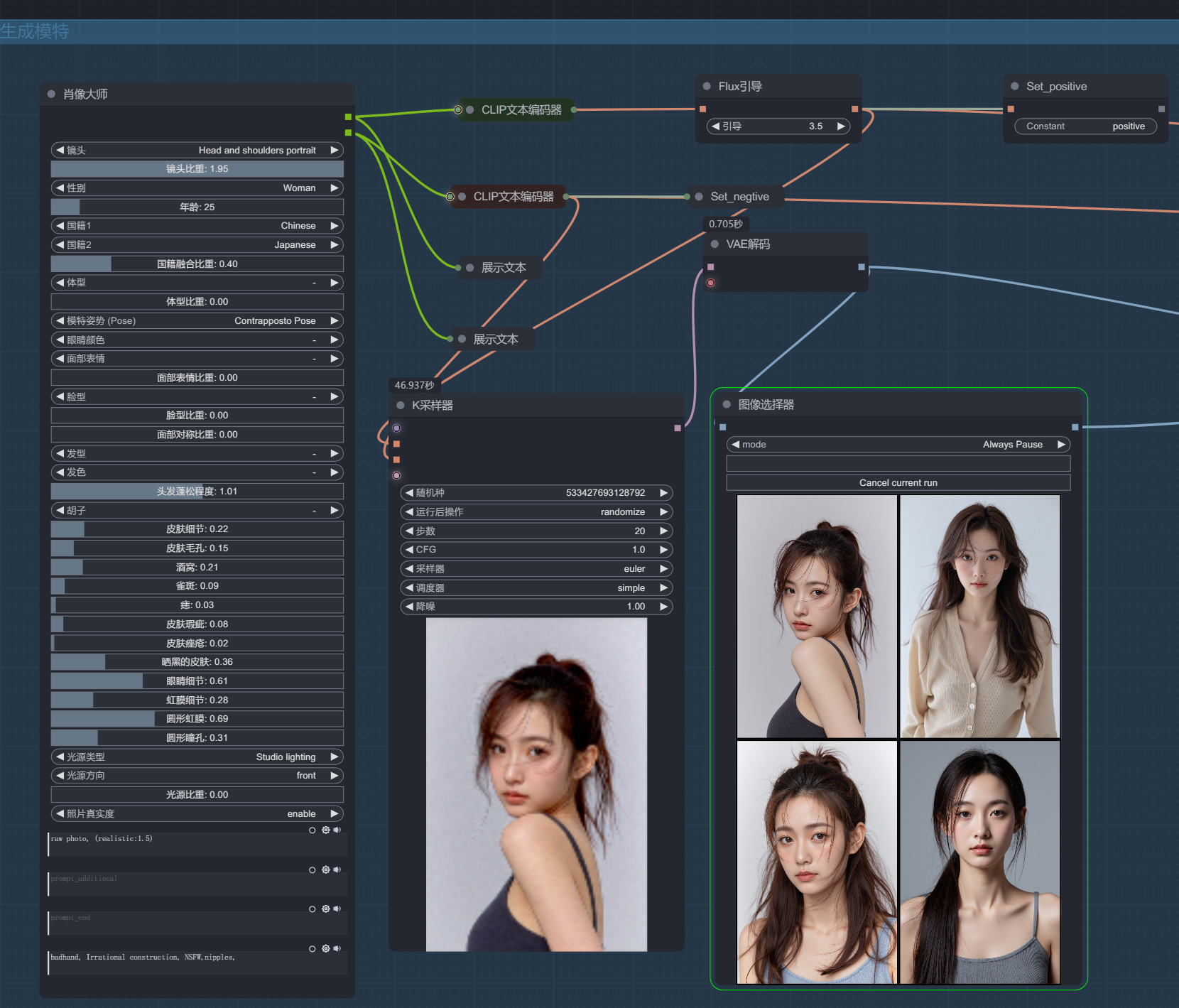1179x1008 pixels.
Task: Open the 镜头 dropdown showing Head and shoulders portrait
Action: pyautogui.click(x=197, y=151)
